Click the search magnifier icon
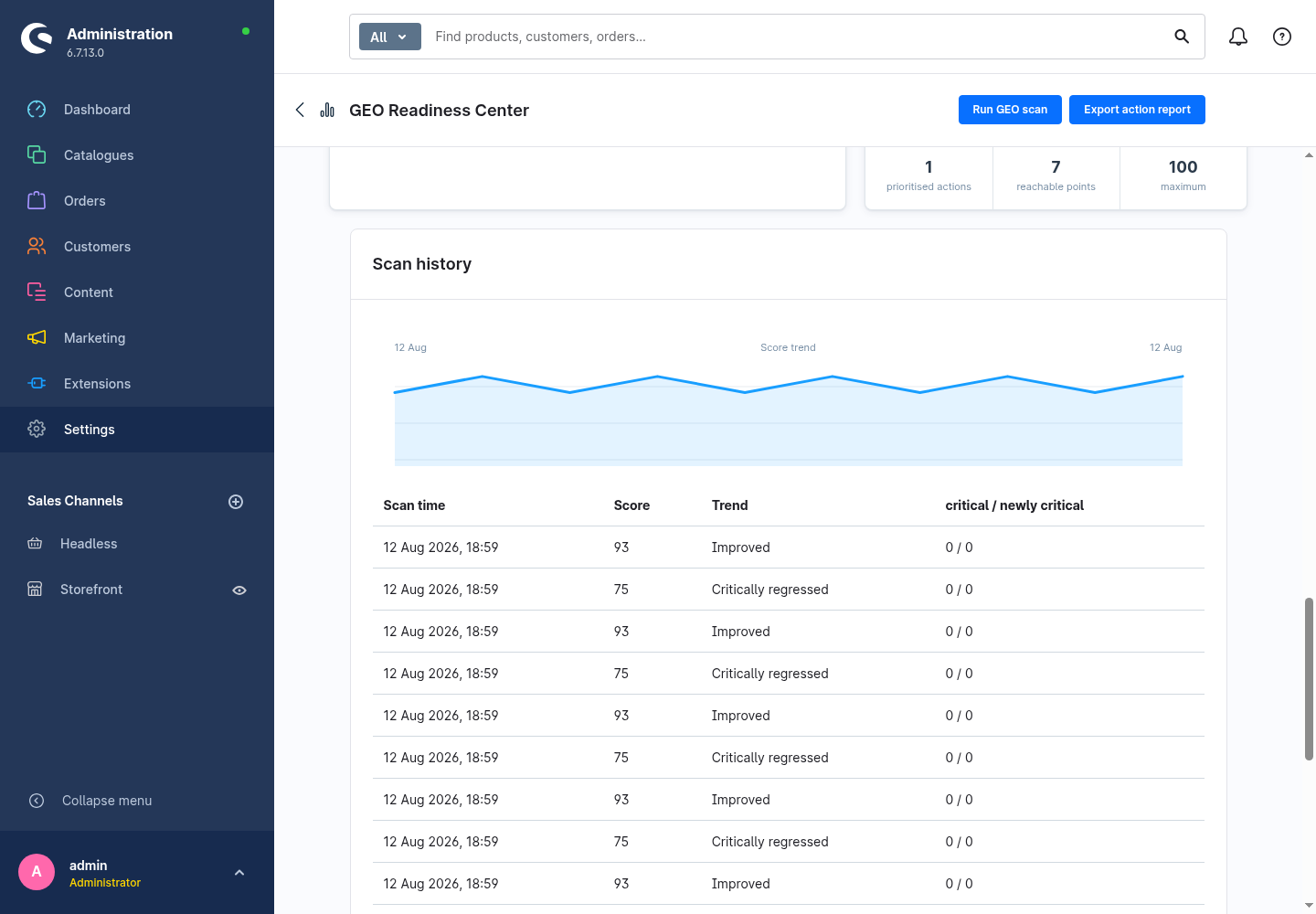 1182,37
